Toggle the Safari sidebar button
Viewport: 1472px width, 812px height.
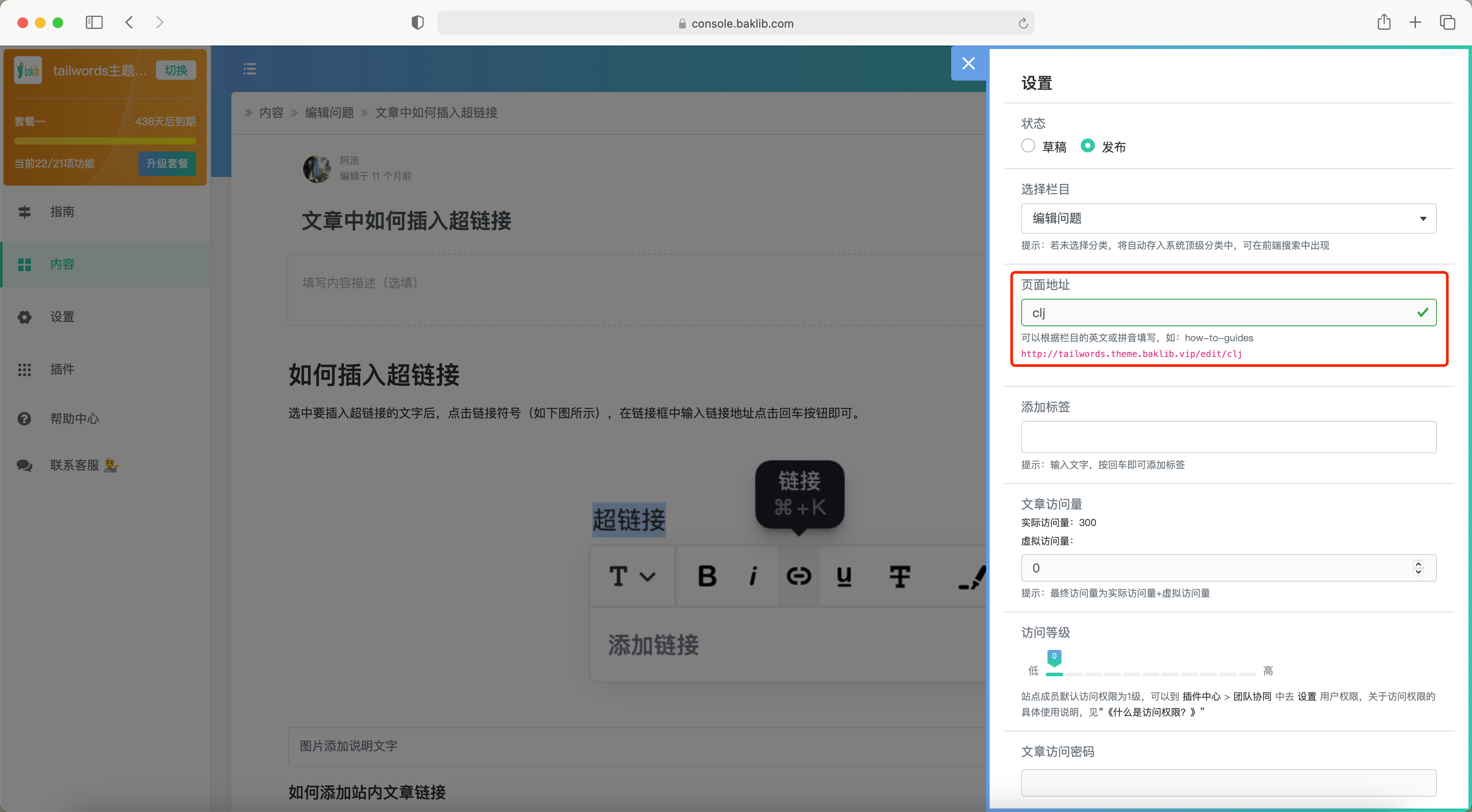click(94, 22)
